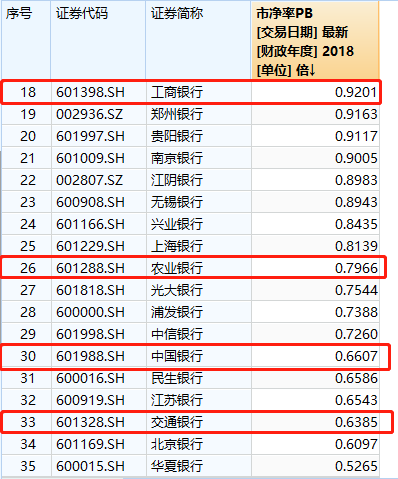
Task: Select stock code 601009.SH
Action: point(90,158)
